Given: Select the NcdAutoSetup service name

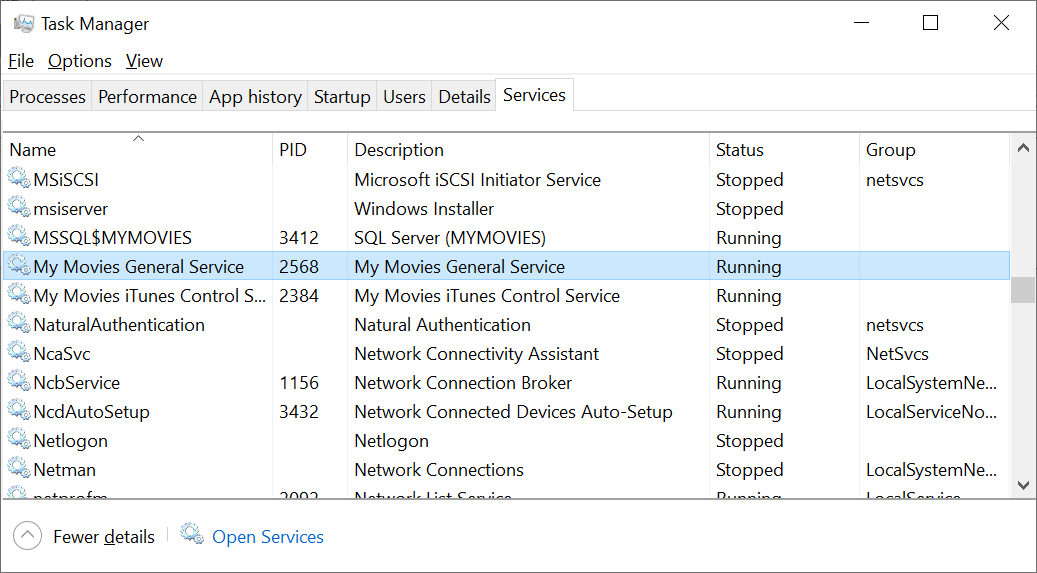Looking at the screenshot, I should pyautogui.click(x=91, y=412).
